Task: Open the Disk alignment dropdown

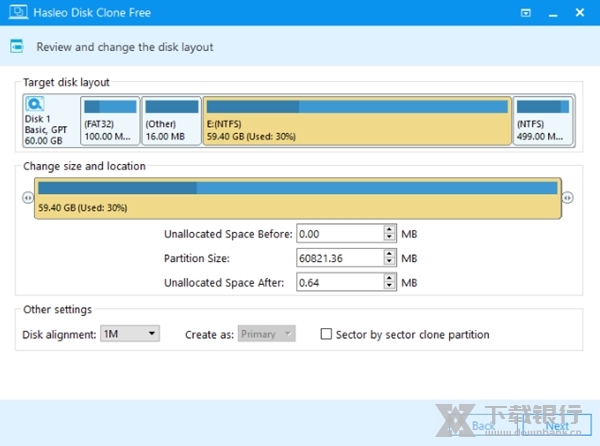Action: click(x=130, y=334)
